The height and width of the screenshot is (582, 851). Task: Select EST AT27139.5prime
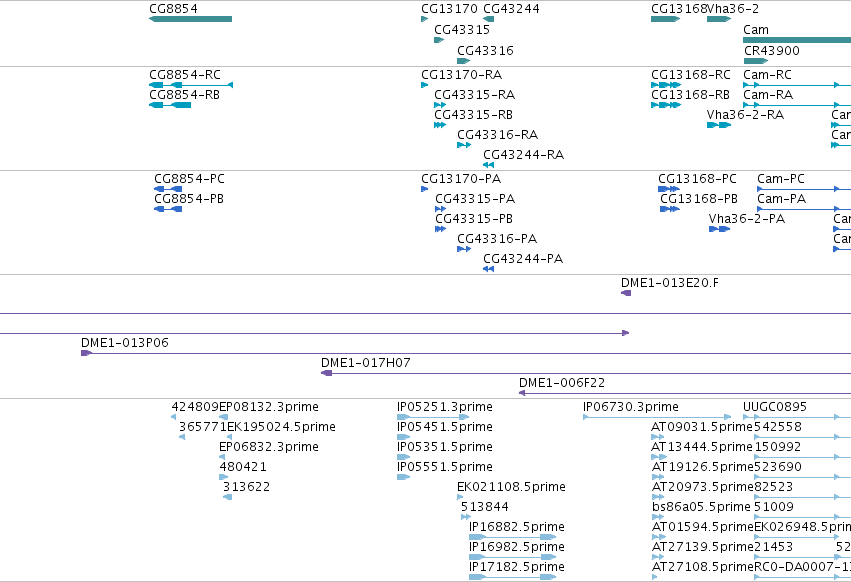(658, 558)
